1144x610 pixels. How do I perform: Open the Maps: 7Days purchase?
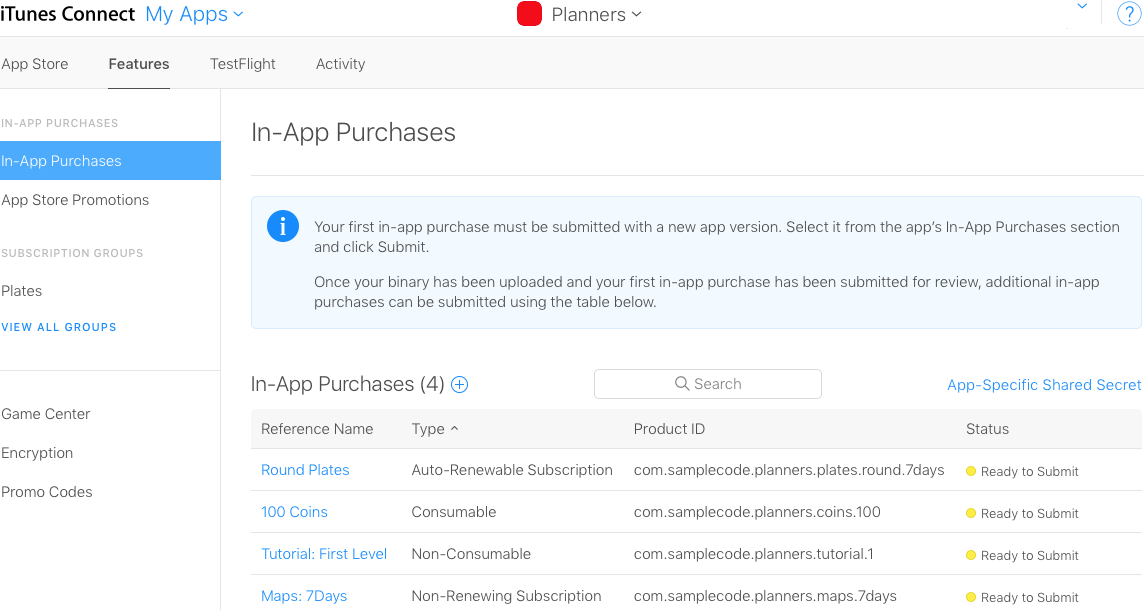304,595
